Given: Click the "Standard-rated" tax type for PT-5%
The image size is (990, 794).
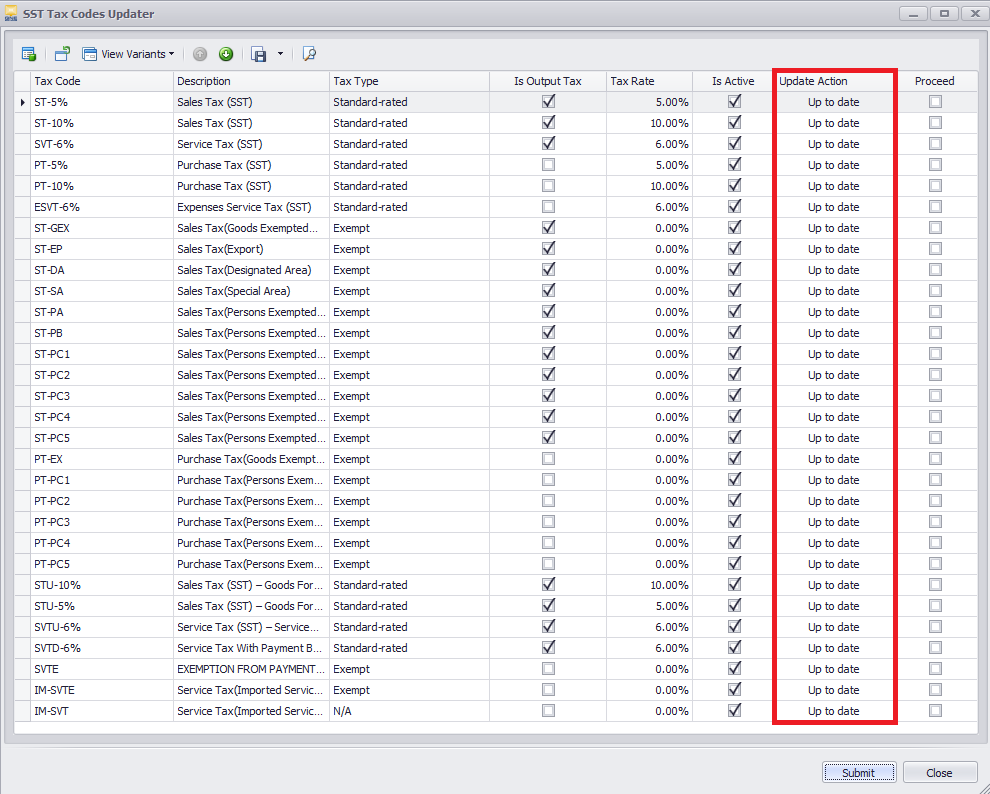Looking at the screenshot, I should pyautogui.click(x=409, y=165).
